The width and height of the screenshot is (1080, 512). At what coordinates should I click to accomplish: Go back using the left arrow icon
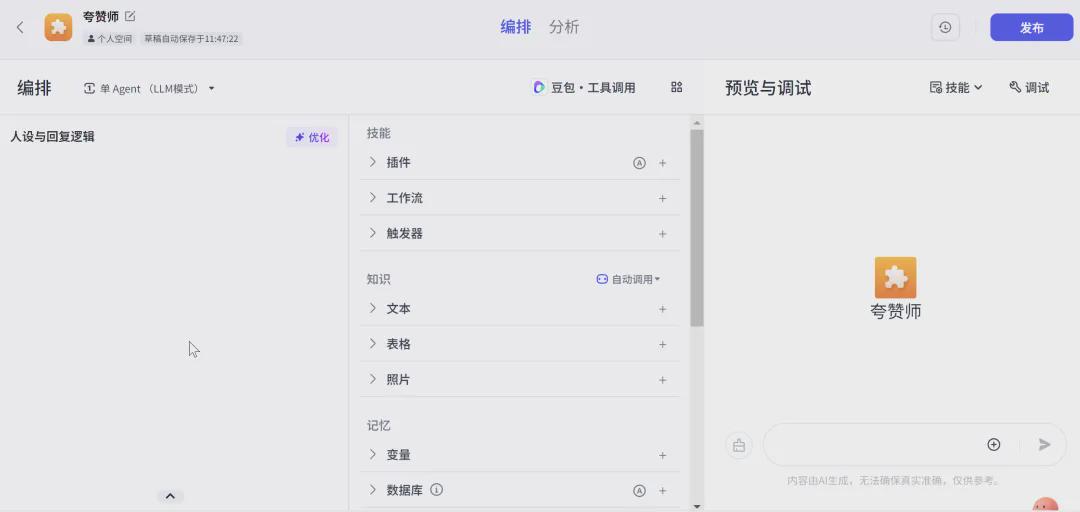(x=20, y=28)
